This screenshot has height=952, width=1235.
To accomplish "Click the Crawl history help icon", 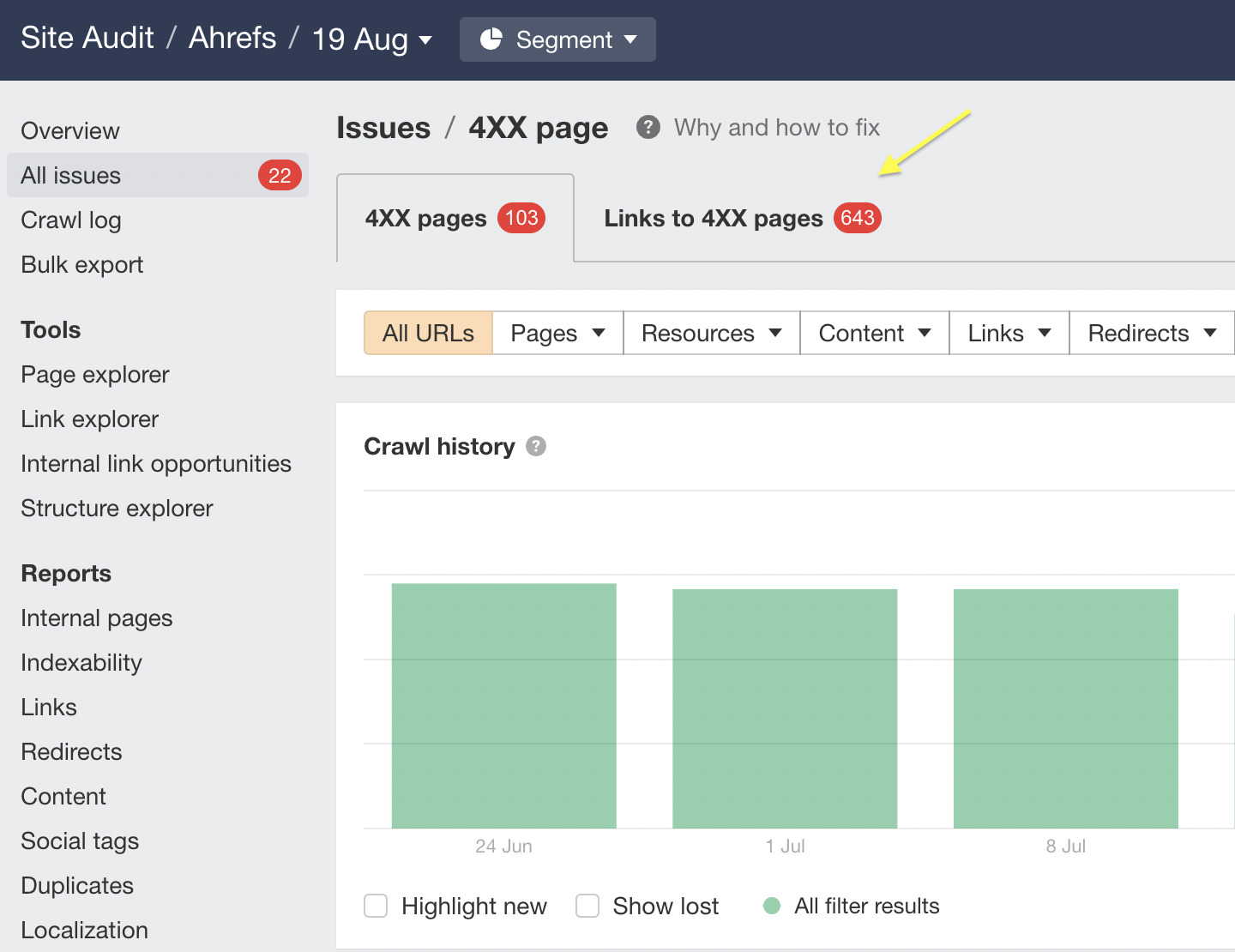I will point(537,446).
